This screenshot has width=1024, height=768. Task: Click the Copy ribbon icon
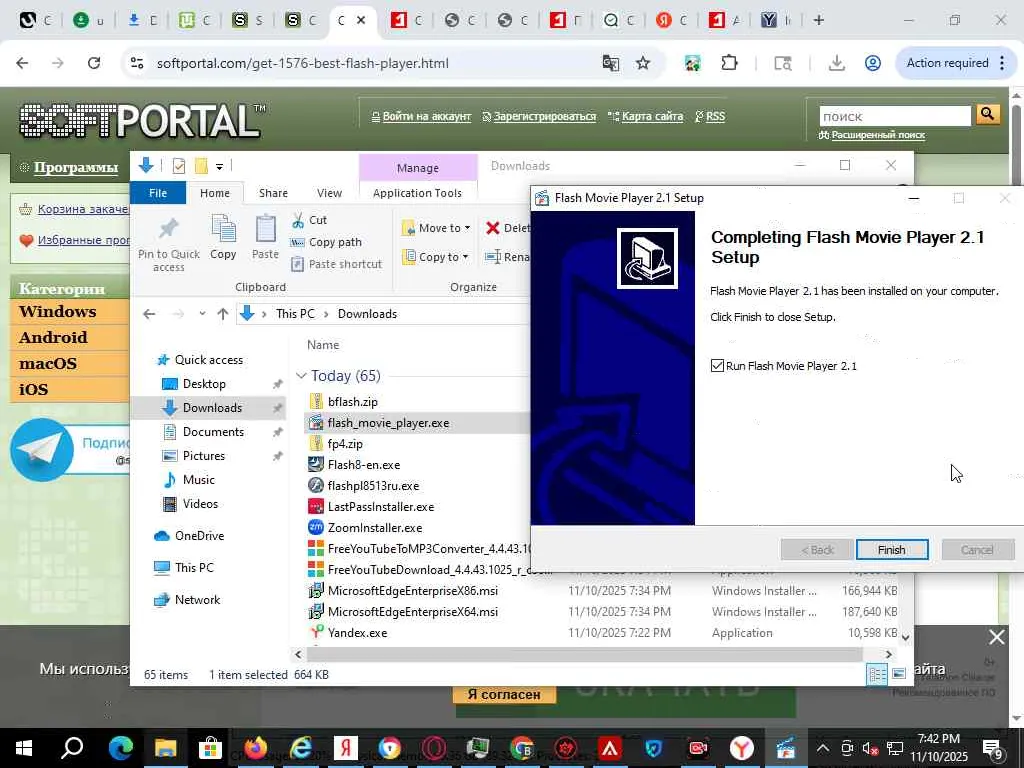coord(223,229)
